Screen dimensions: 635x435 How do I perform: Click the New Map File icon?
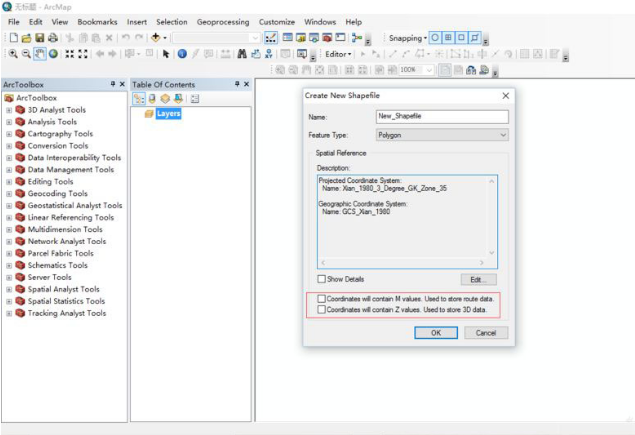tap(14, 38)
